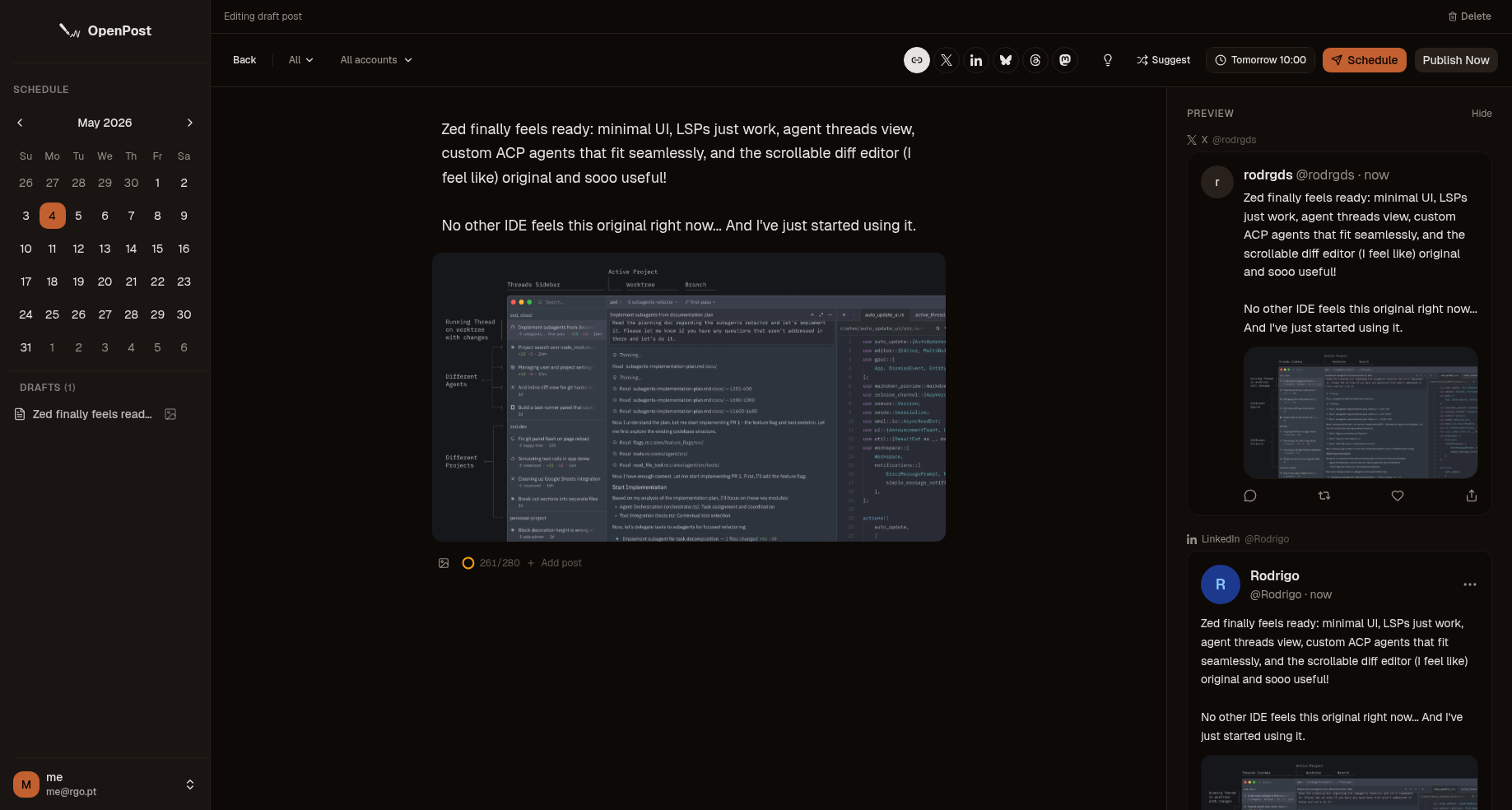This screenshot has height=810, width=1512.
Task: Click the month label May 2026
Action: click(x=105, y=123)
